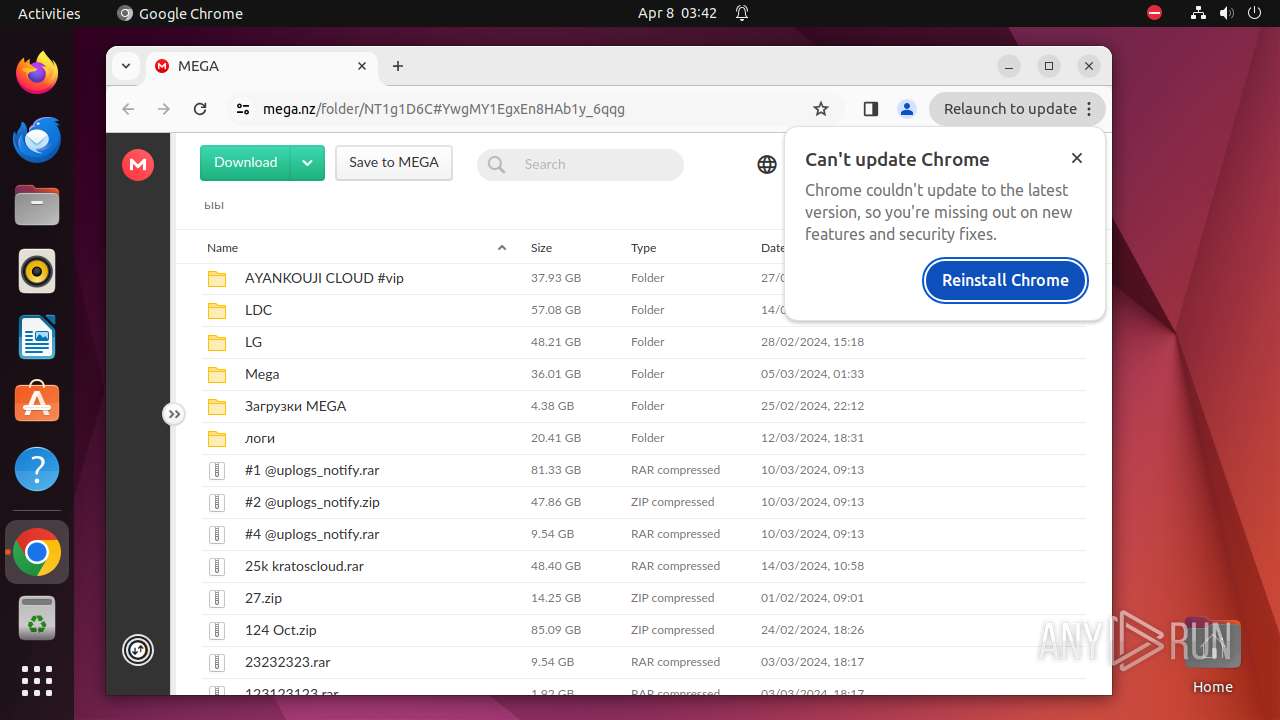Image resolution: width=1280 pixels, height=720 pixels.
Task: Open new tab with plus button
Action: 398,66
